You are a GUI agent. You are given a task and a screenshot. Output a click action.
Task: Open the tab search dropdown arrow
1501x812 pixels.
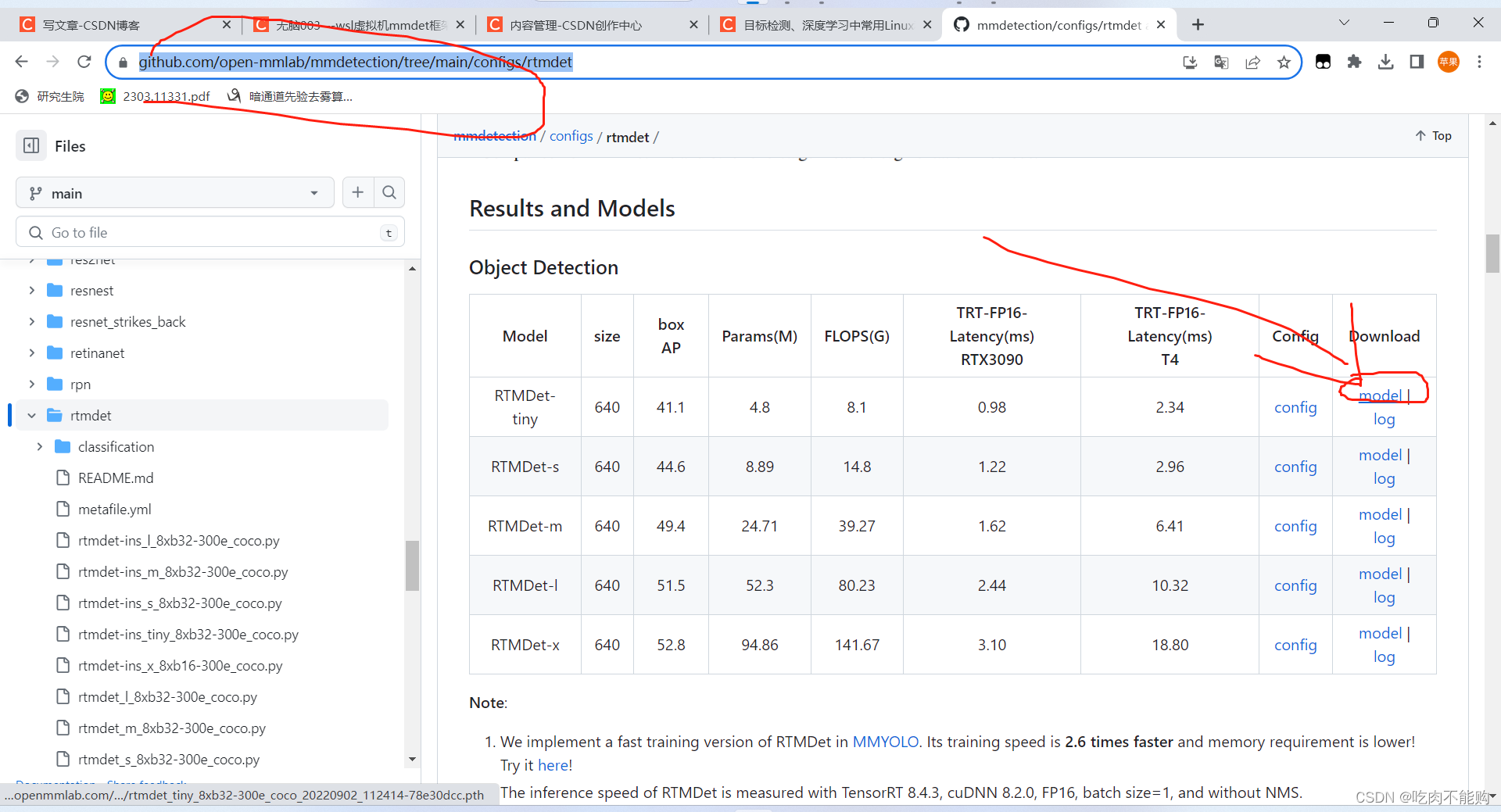1344,23
